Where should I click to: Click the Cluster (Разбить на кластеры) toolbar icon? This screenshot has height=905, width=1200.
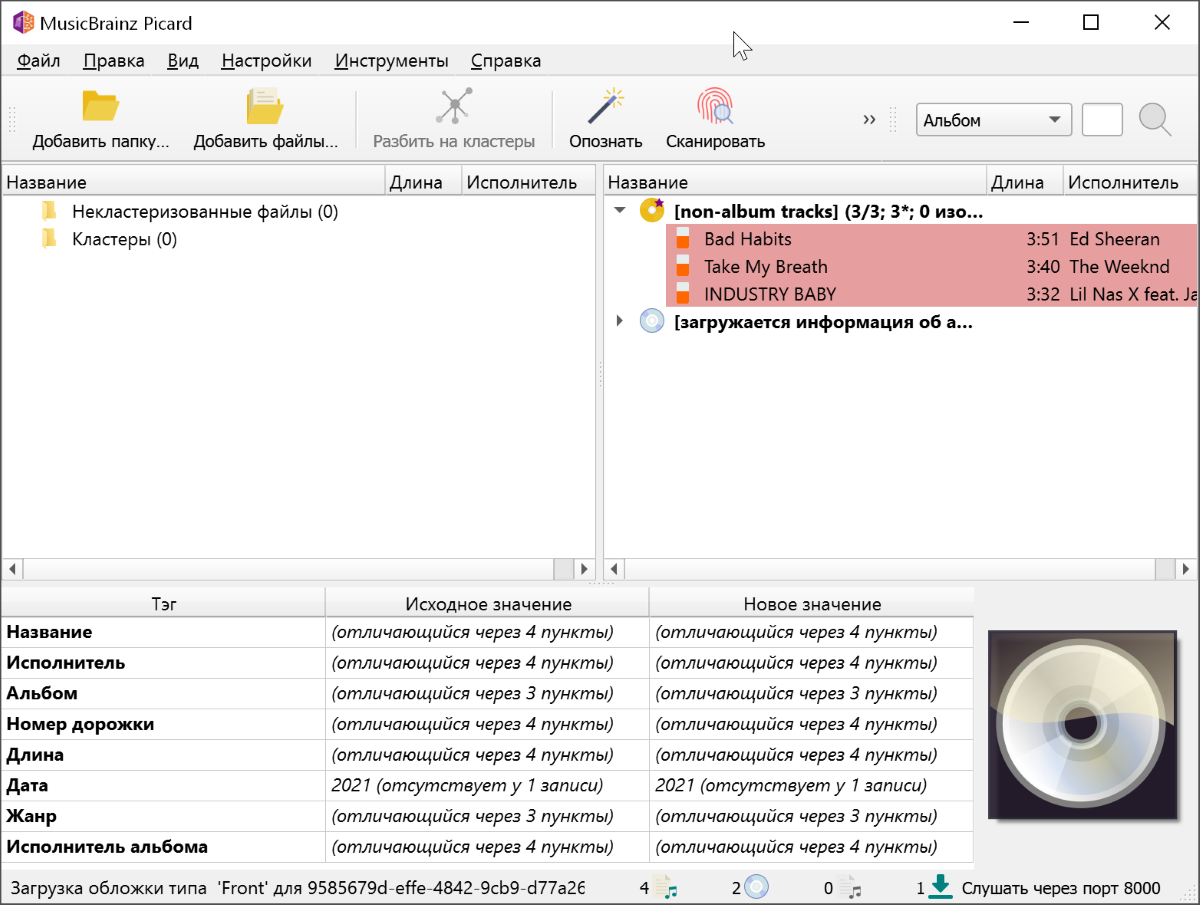click(x=454, y=106)
